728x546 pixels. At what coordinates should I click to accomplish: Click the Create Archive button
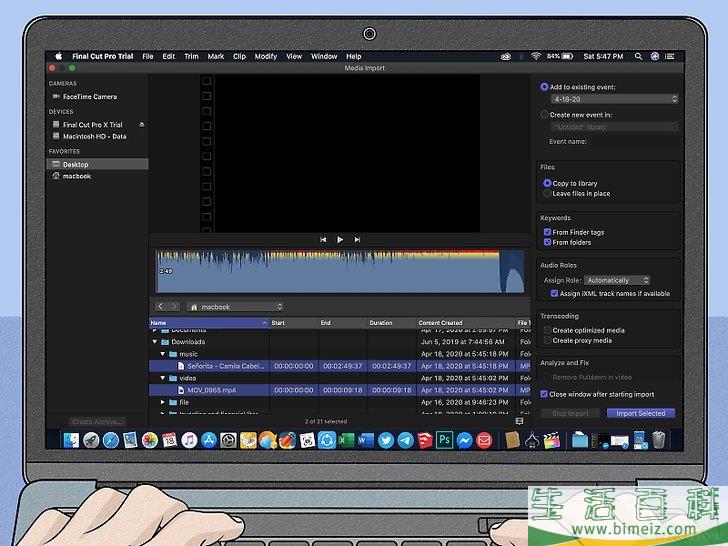click(97, 422)
